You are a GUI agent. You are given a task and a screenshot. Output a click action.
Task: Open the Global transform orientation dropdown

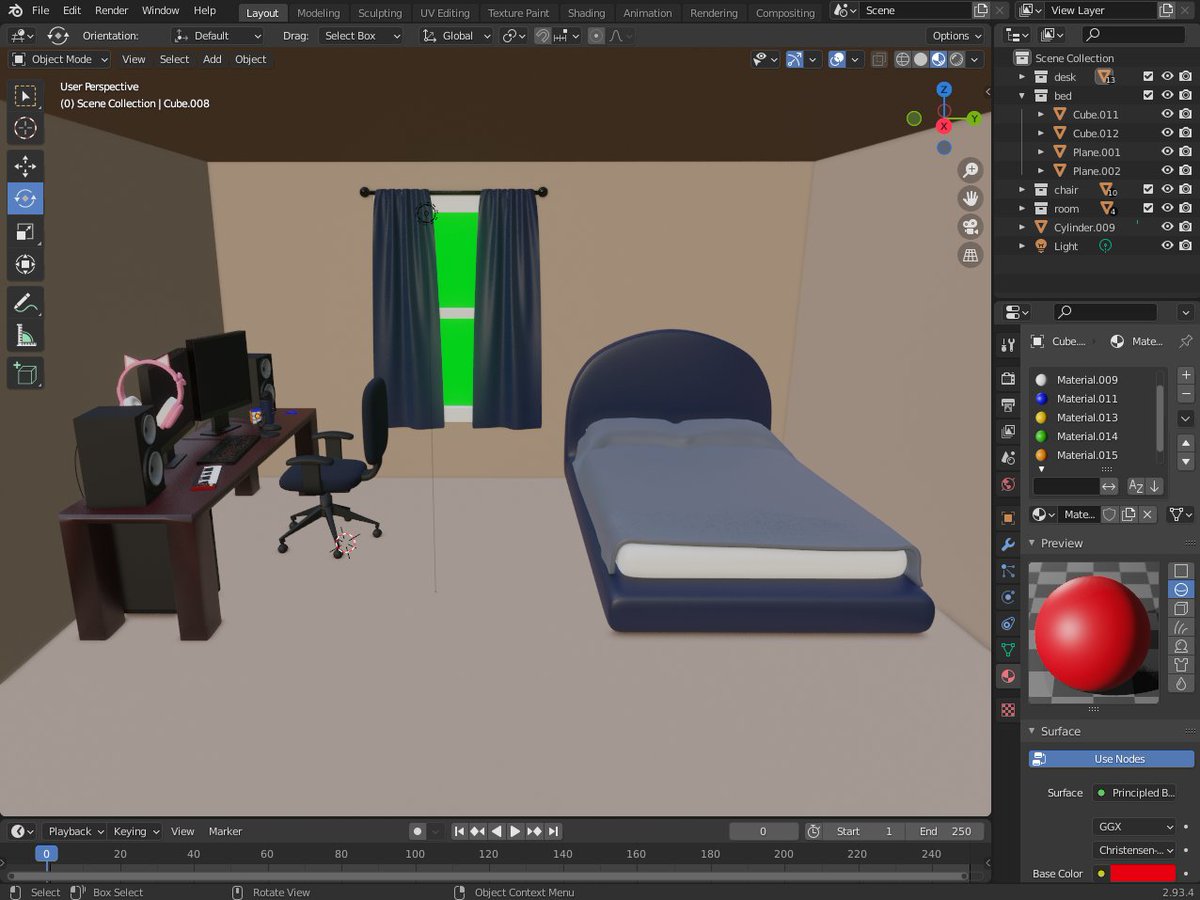coord(456,35)
